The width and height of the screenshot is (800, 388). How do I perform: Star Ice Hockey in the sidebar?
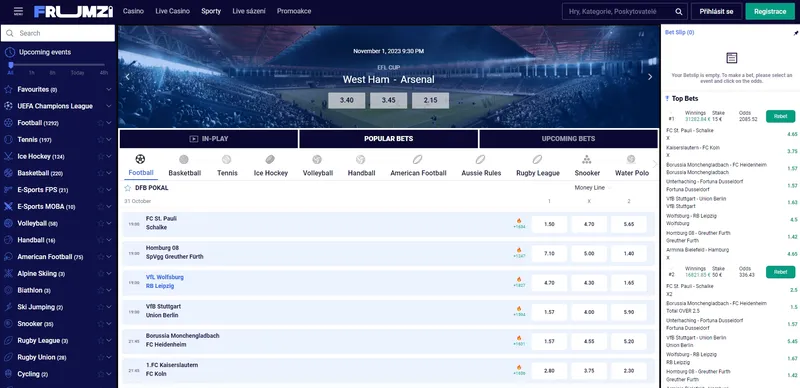[x=101, y=156]
